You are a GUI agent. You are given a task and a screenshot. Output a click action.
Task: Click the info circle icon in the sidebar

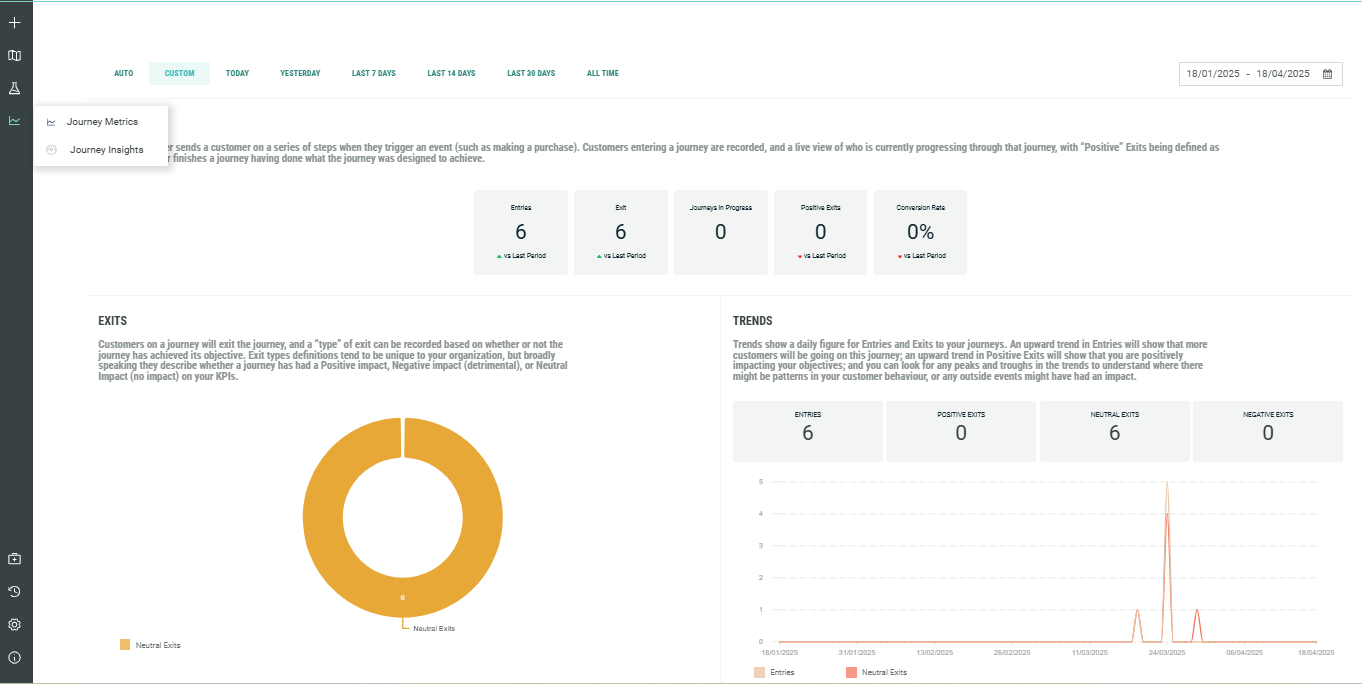pos(15,657)
